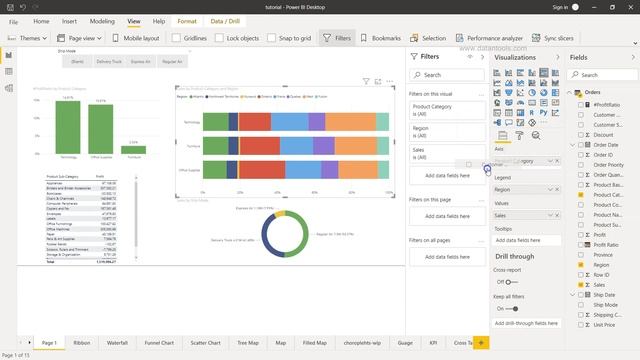Viewport: 640px width, 360px height.
Task: Select the treemap visualization
Action: pos(556,93)
